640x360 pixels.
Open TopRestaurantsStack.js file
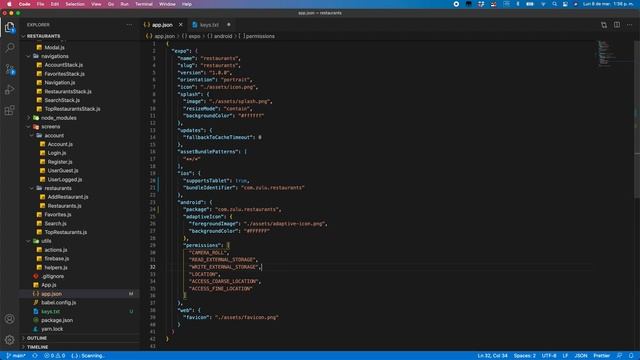(72, 109)
